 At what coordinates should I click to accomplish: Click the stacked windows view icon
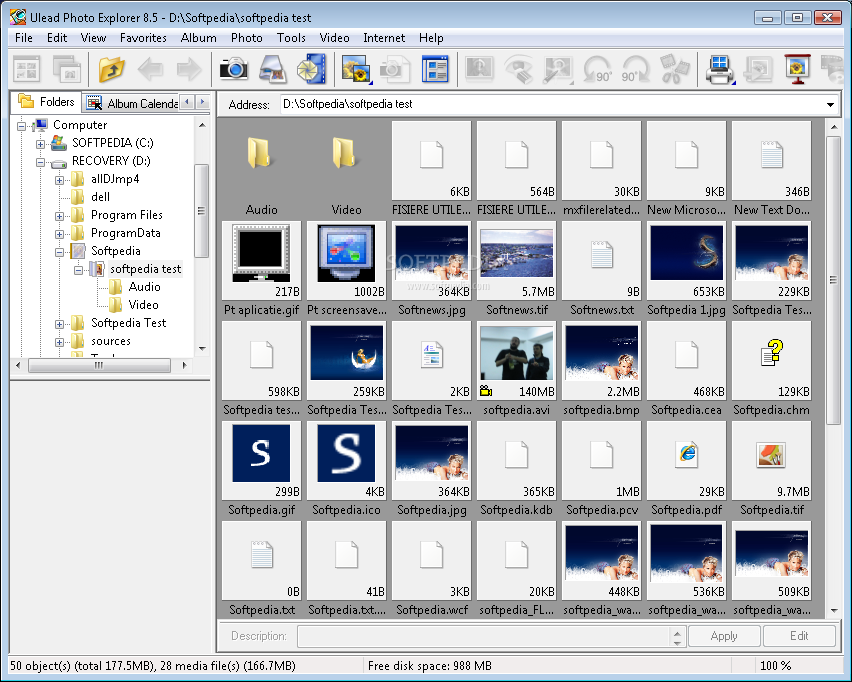tap(67, 70)
